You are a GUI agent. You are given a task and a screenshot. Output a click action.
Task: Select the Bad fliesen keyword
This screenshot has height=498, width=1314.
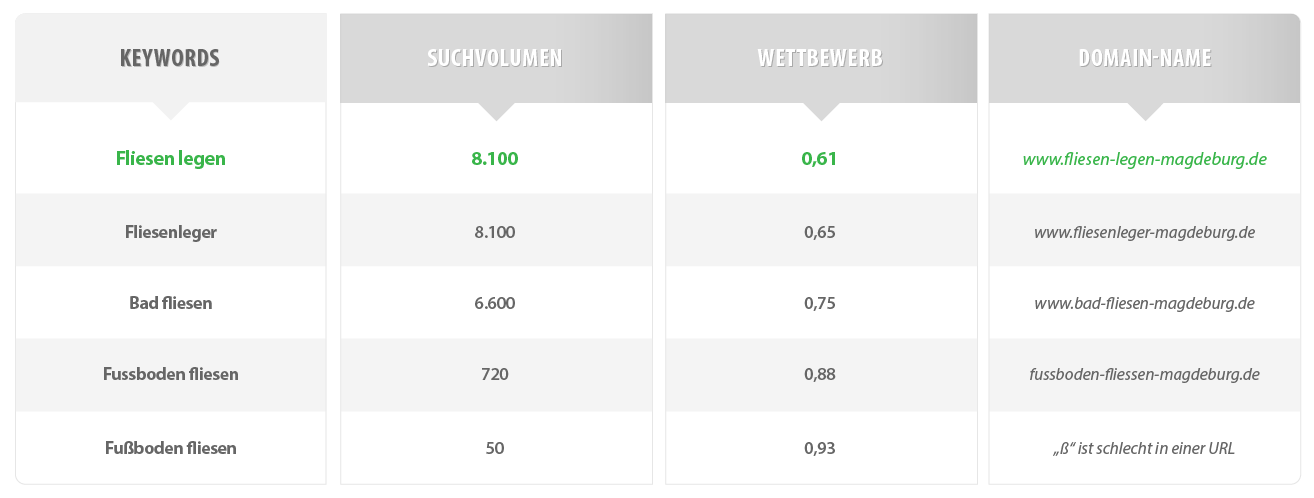pyautogui.click(x=170, y=303)
